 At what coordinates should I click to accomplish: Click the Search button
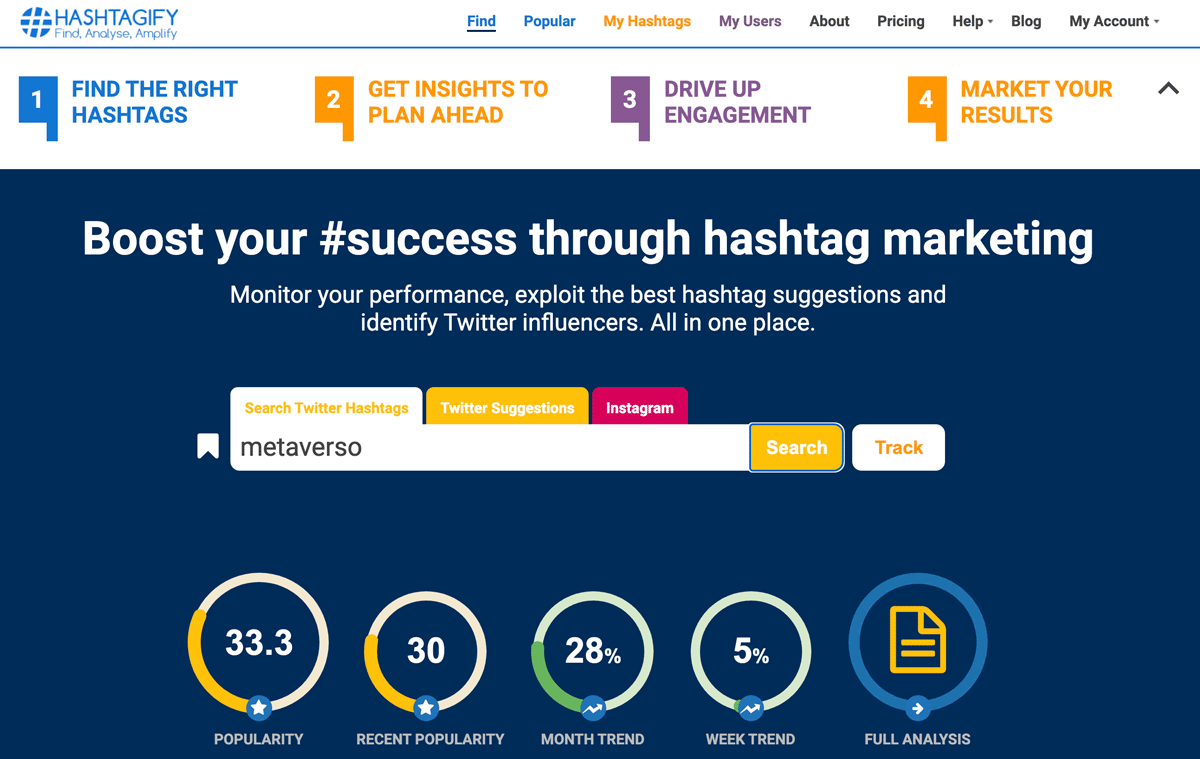click(x=796, y=447)
